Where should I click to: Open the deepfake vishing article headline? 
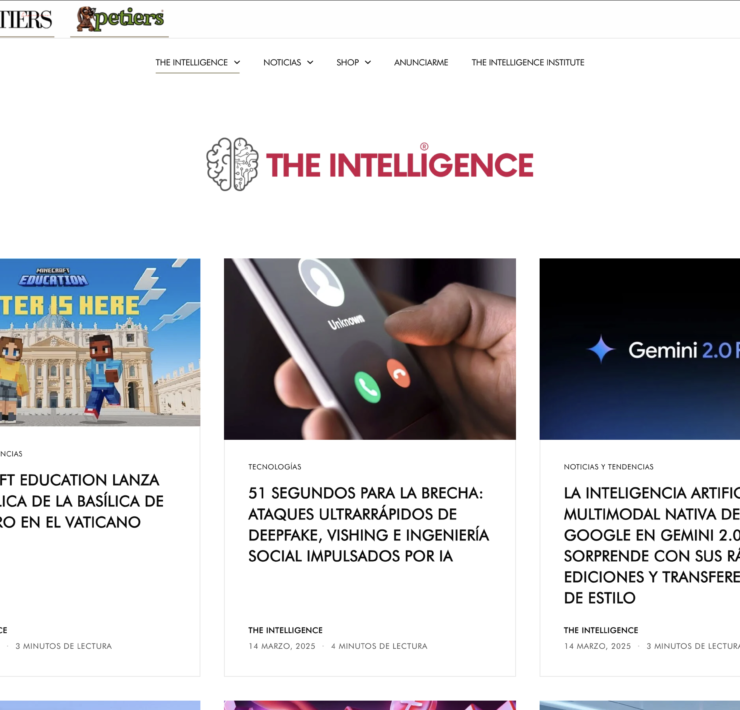point(369,524)
